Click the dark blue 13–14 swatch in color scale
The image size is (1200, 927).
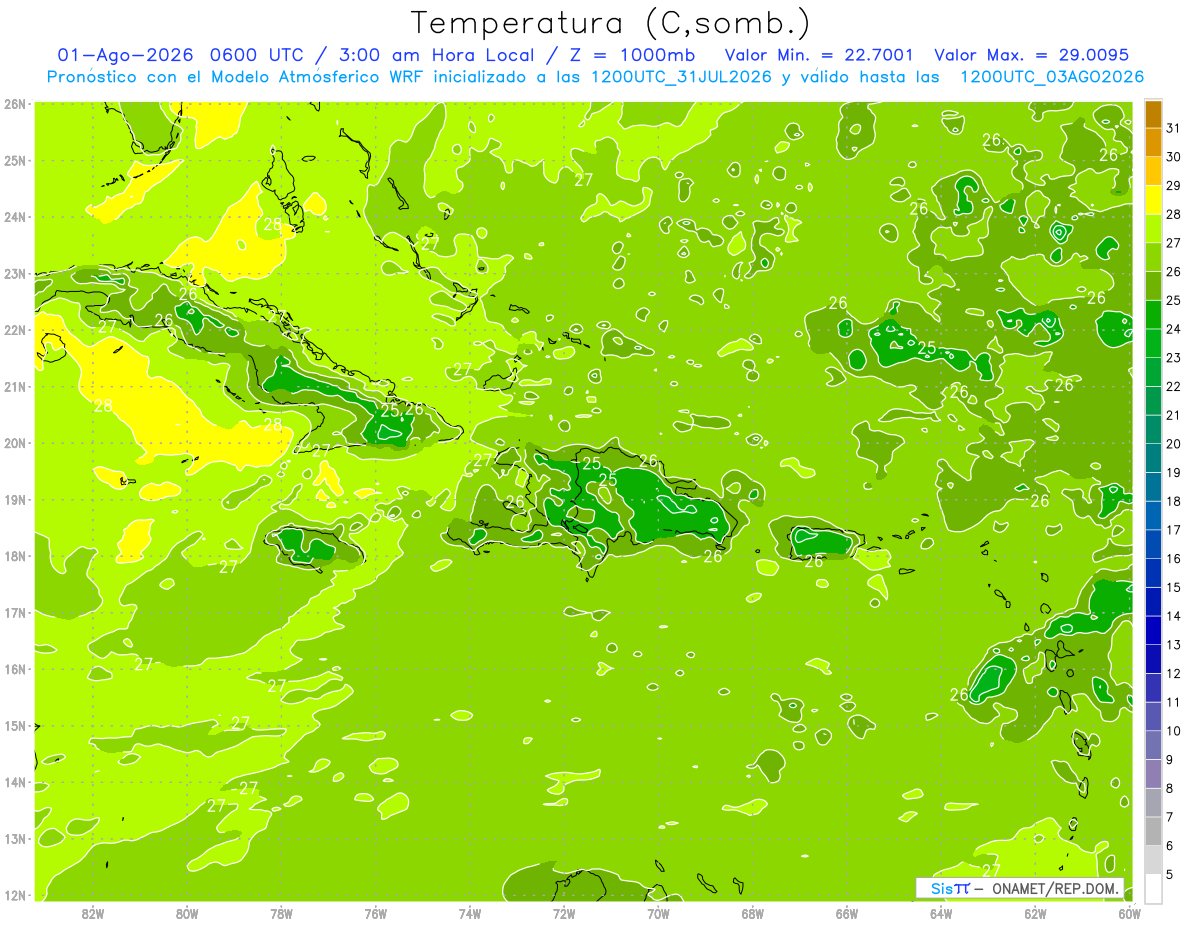pos(1153,630)
